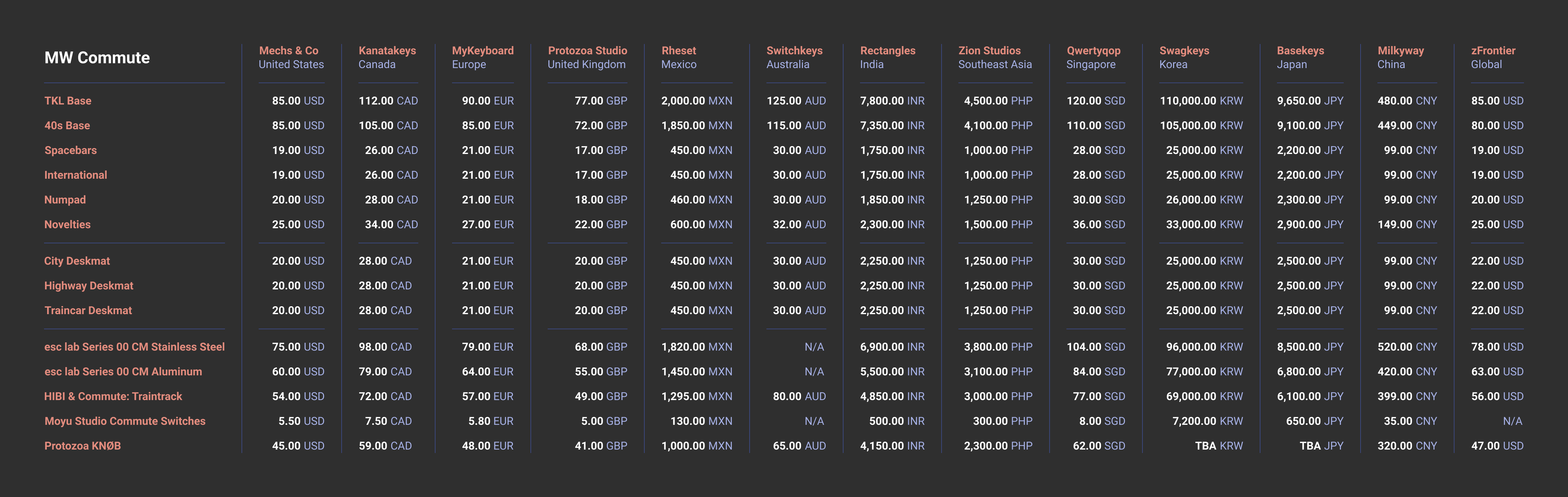The height and width of the screenshot is (497, 1568).
Task: Select esc lab Series 00 CM Aluminum
Action: (x=123, y=372)
